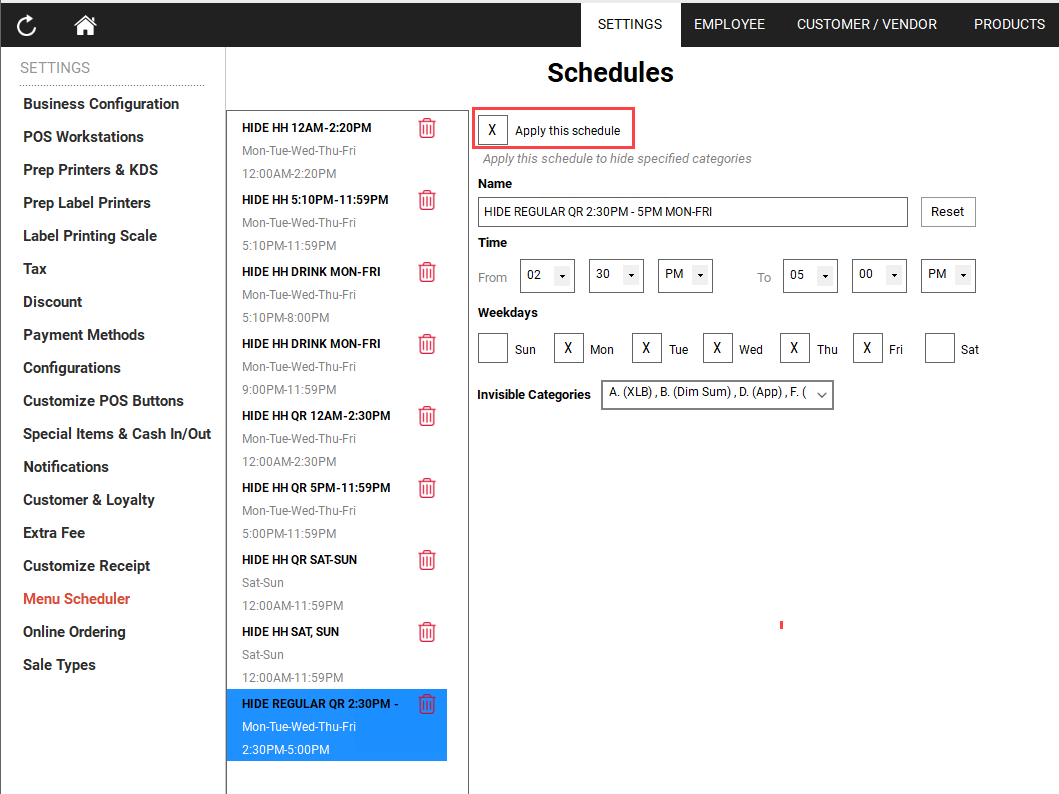Open the PRODUCTS tab
This screenshot has width=1059, height=794.
coord(1009,24)
